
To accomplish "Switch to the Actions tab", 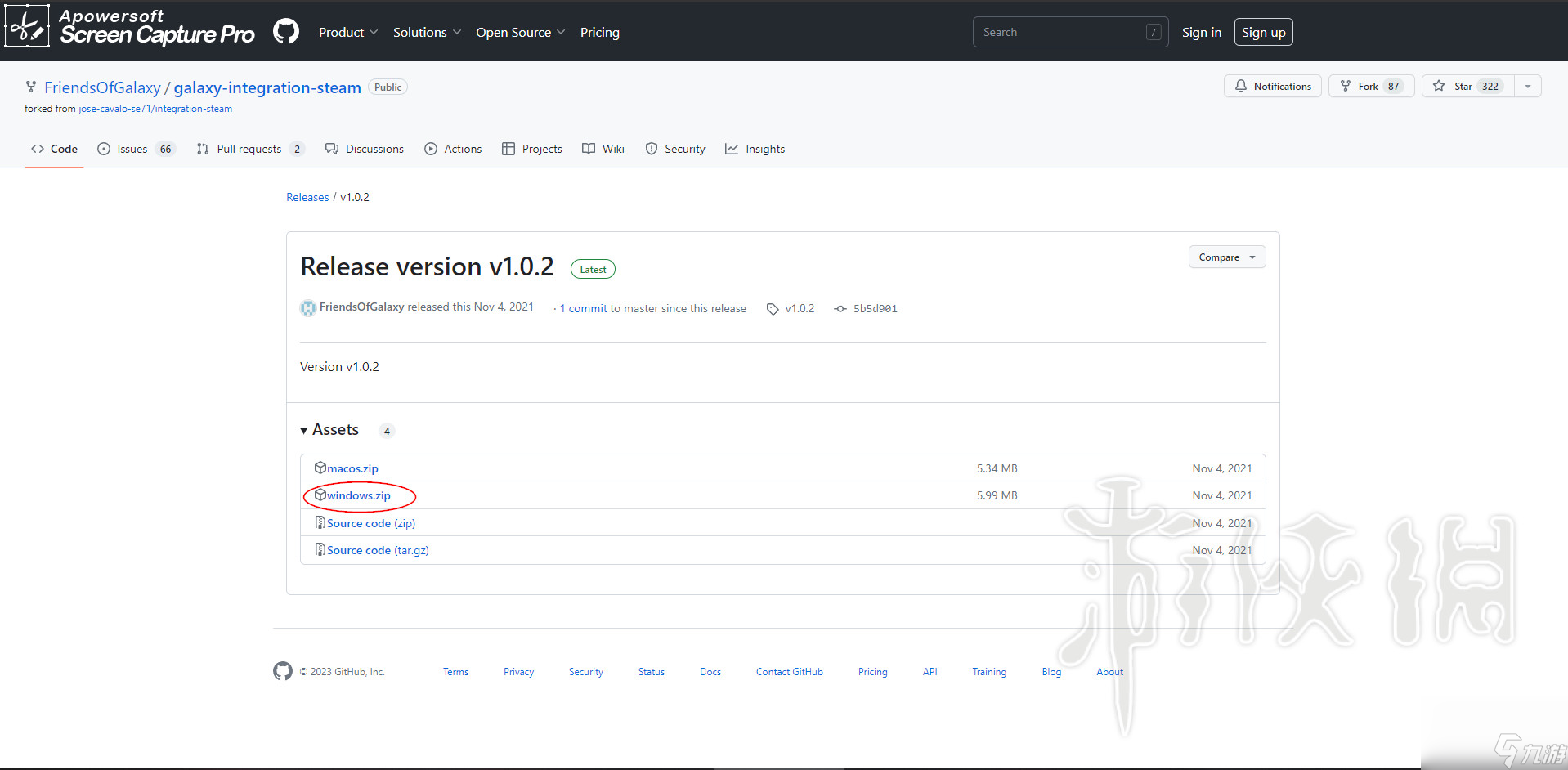I will pyautogui.click(x=453, y=149).
